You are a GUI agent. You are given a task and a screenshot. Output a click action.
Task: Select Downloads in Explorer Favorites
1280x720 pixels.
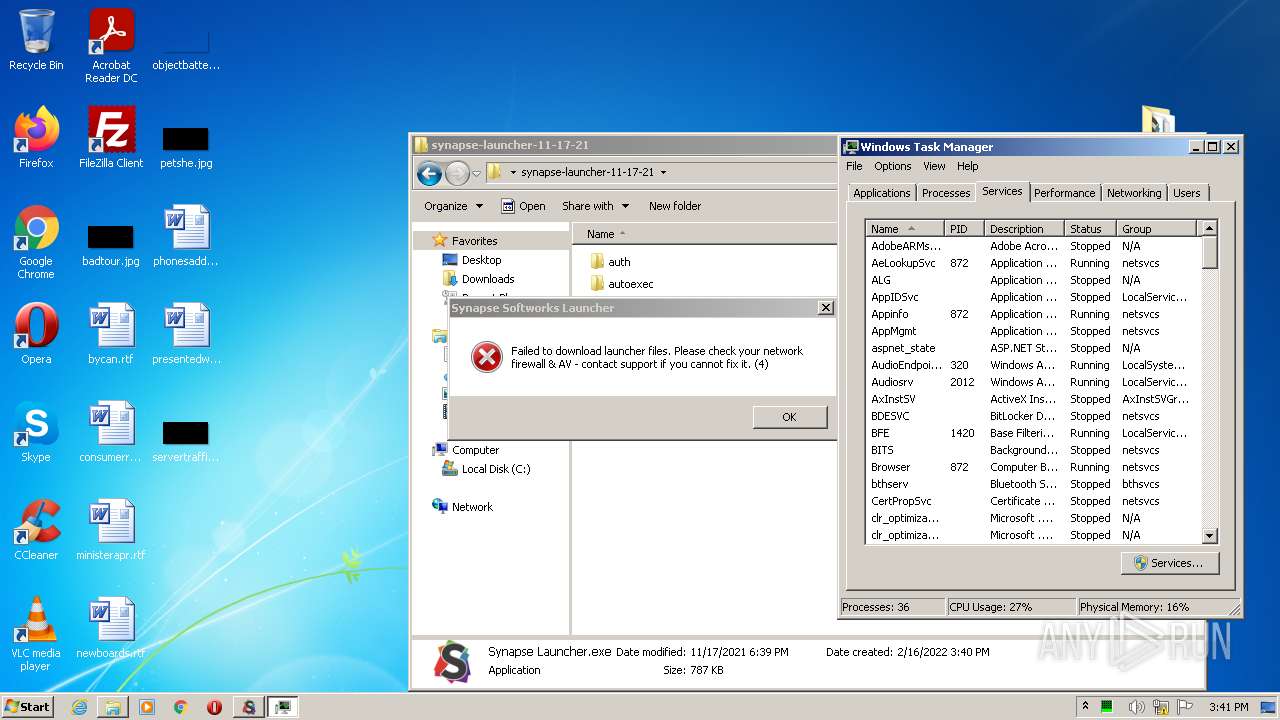[x=488, y=279]
